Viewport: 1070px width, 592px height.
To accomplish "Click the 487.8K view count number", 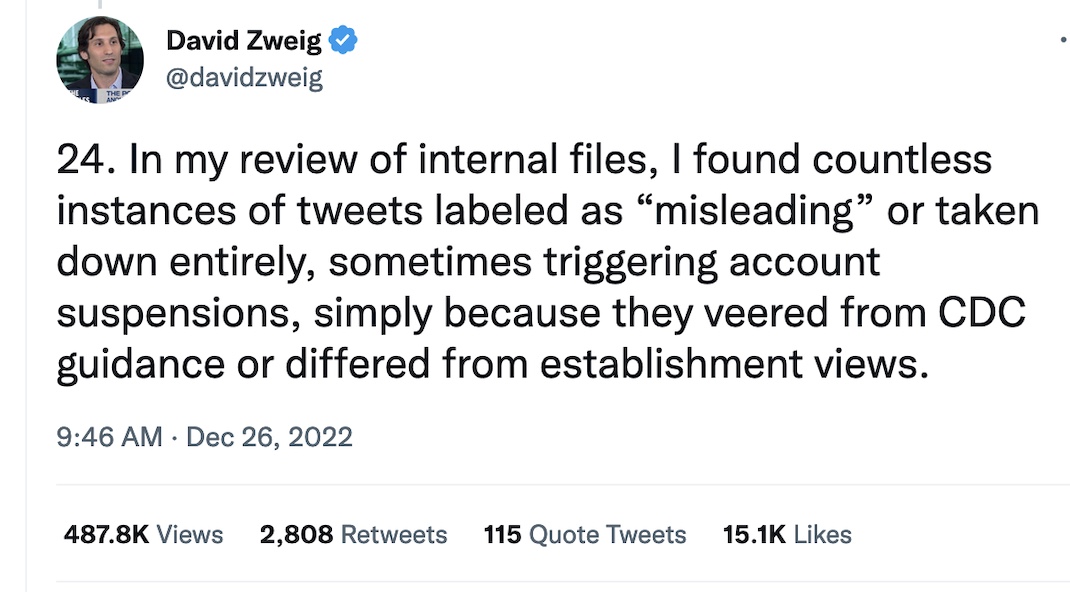I will click(x=106, y=535).
